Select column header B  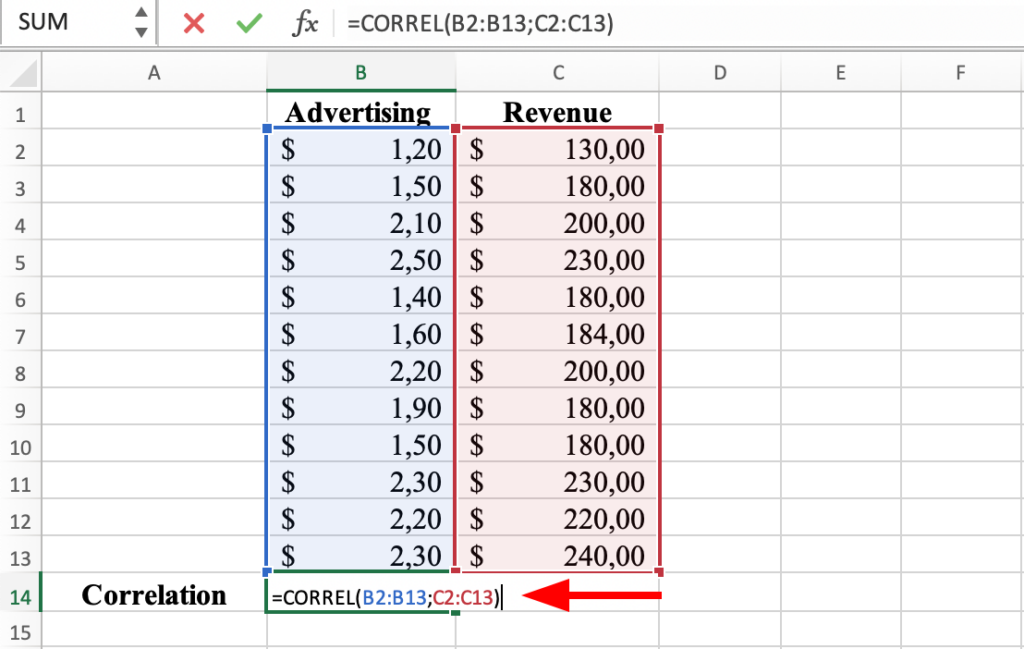point(361,72)
